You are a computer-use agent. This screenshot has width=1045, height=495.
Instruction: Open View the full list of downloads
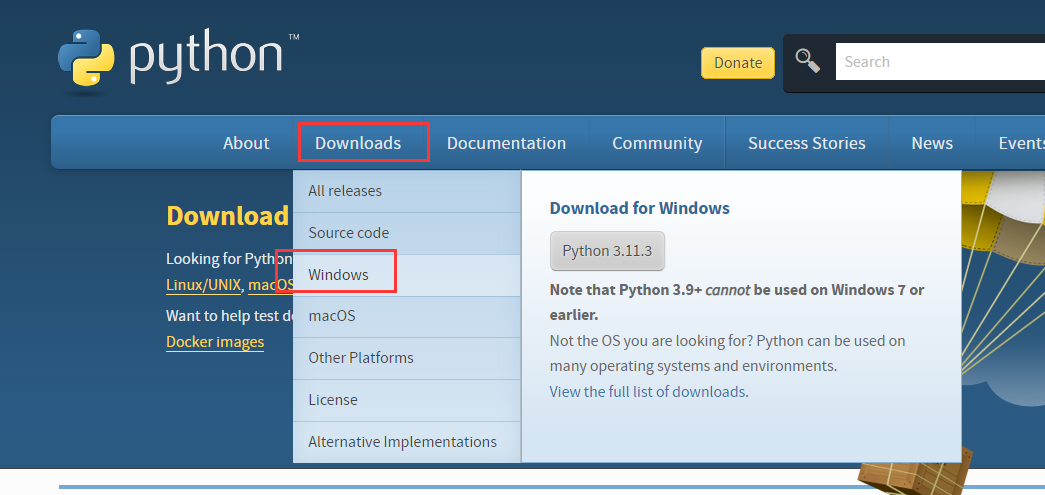point(647,392)
